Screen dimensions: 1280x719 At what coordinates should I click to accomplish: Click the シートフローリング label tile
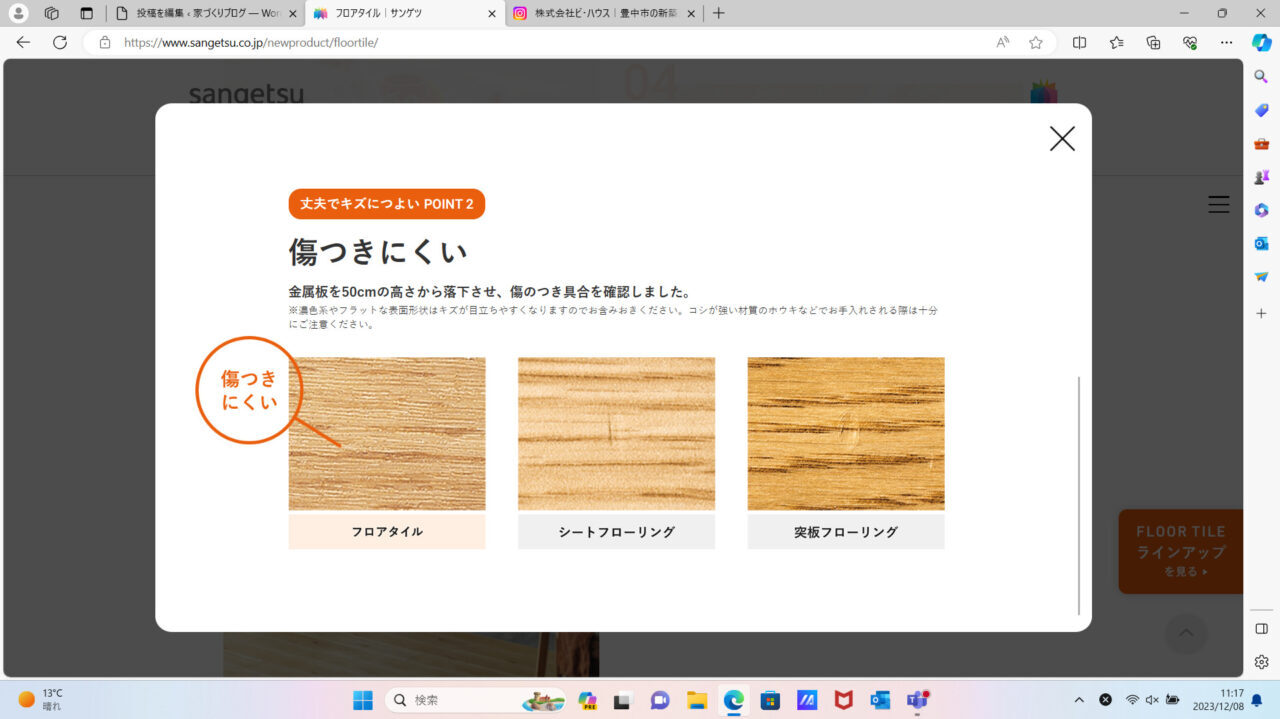(x=616, y=532)
